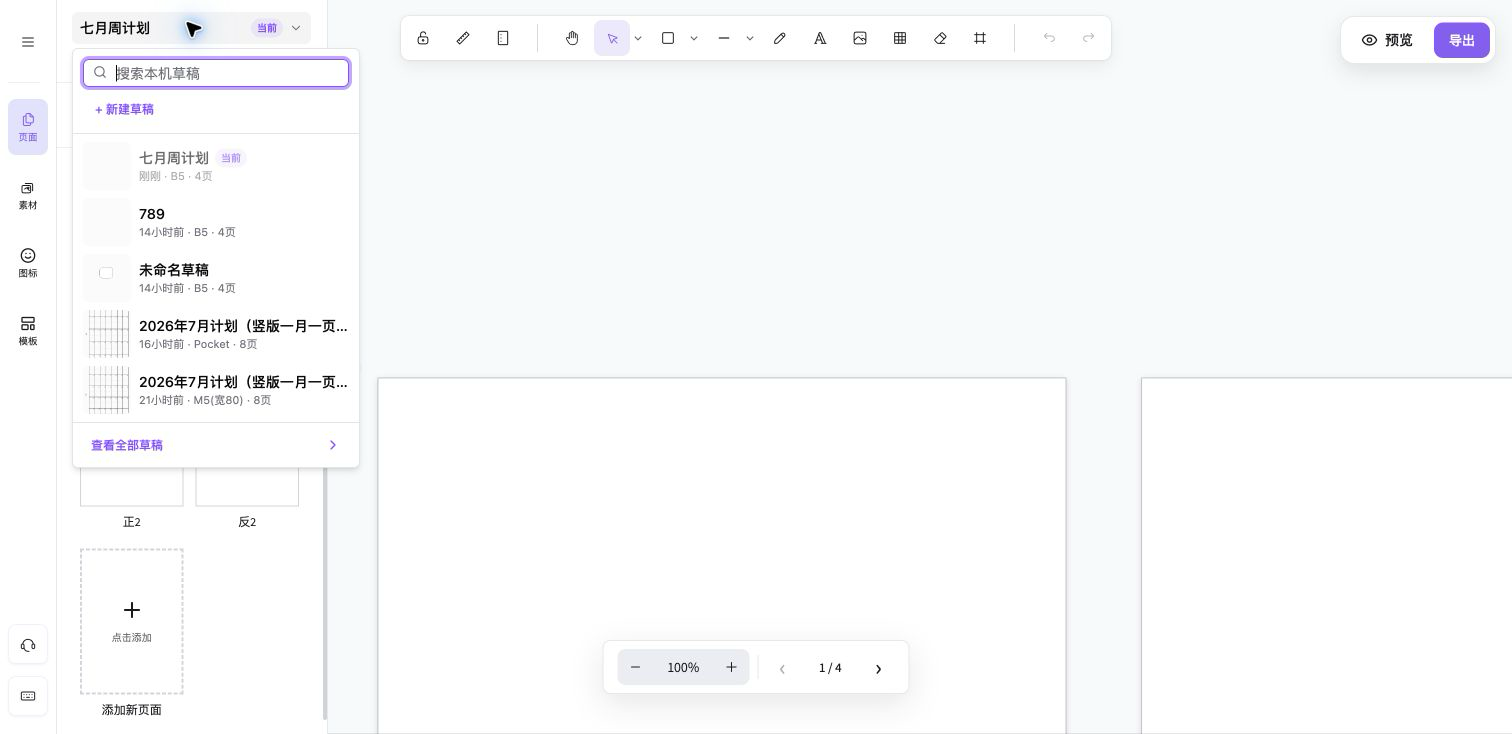
Task: Select the 反2 page thumbnail
Action: tap(247, 486)
